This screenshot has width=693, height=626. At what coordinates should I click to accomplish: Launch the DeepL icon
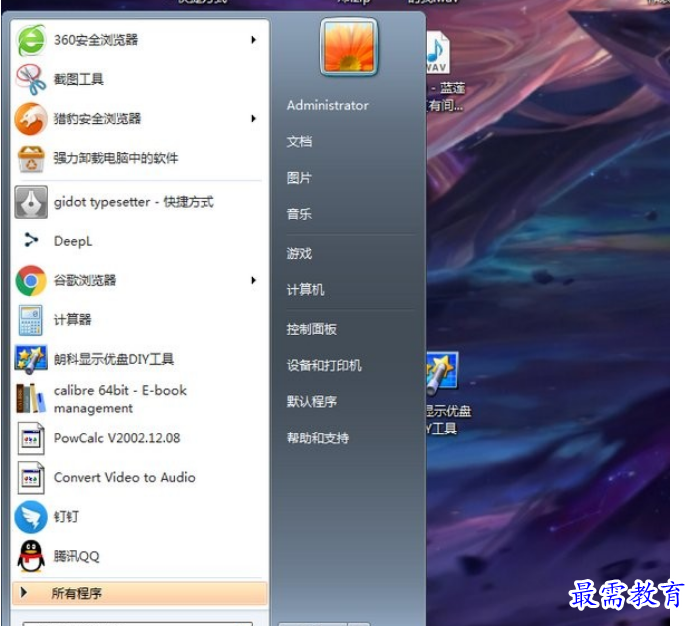click(x=30, y=240)
